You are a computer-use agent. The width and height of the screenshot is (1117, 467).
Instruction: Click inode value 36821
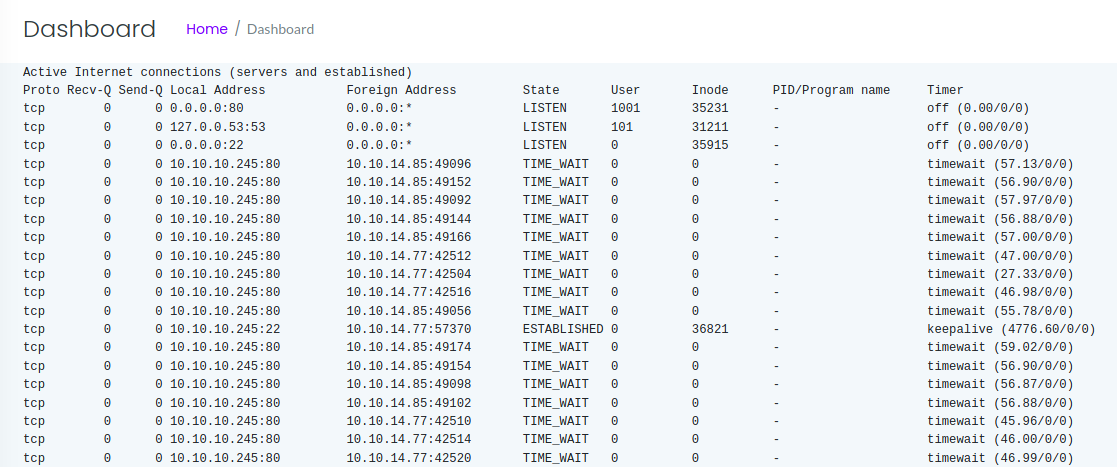coord(710,329)
